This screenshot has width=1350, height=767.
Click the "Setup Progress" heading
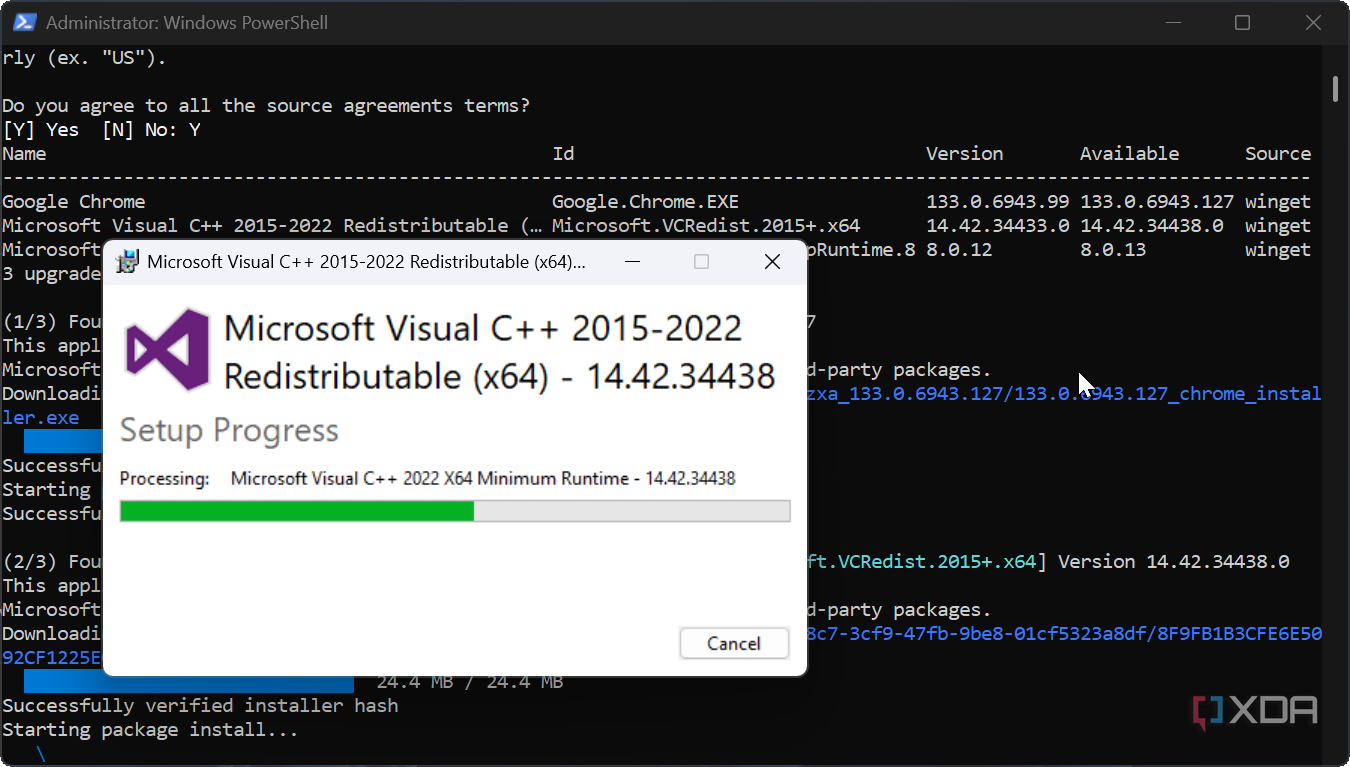coord(229,431)
